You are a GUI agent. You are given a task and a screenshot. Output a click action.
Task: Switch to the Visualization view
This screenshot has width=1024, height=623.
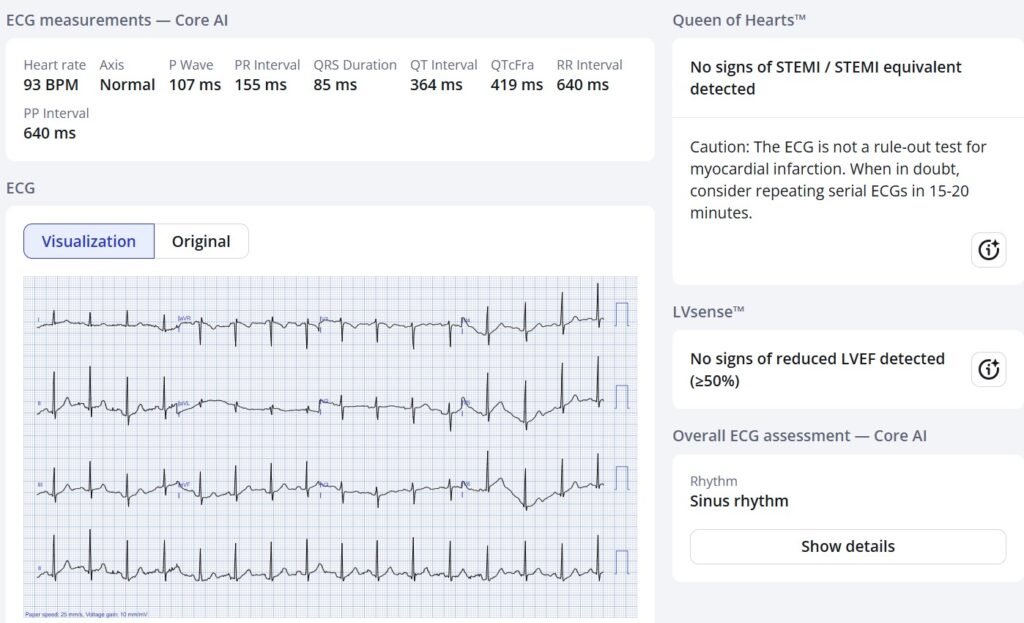pos(89,241)
